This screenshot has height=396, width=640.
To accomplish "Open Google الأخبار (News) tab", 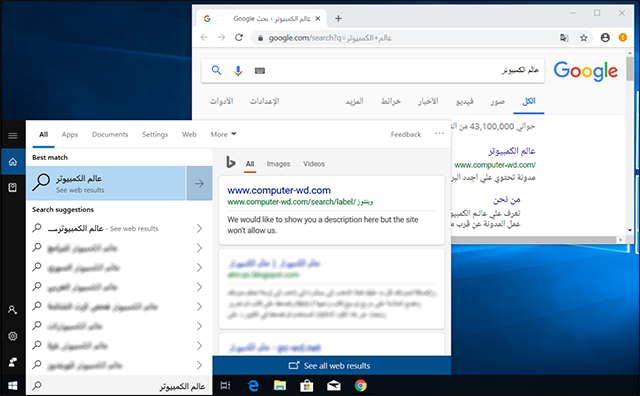I will pyautogui.click(x=428, y=101).
